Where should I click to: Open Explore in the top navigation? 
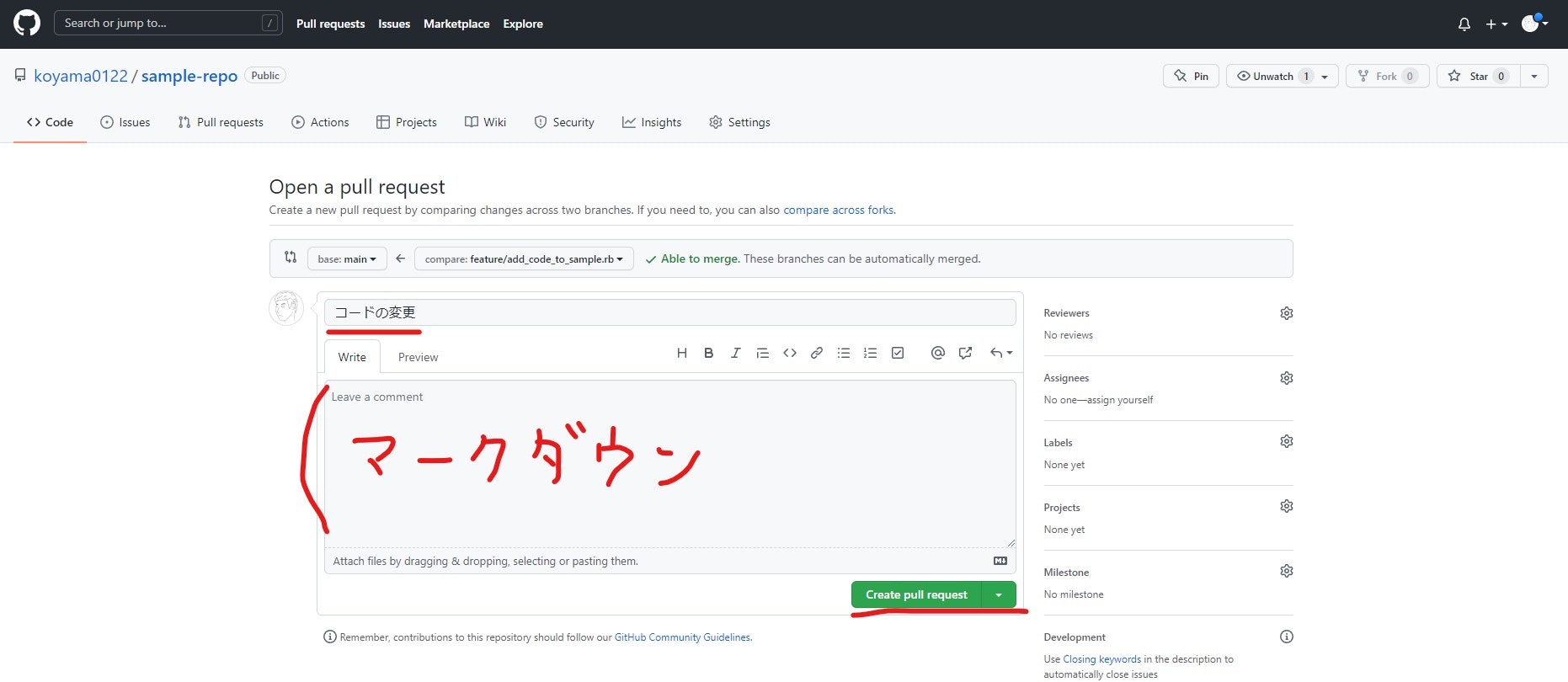[x=523, y=24]
